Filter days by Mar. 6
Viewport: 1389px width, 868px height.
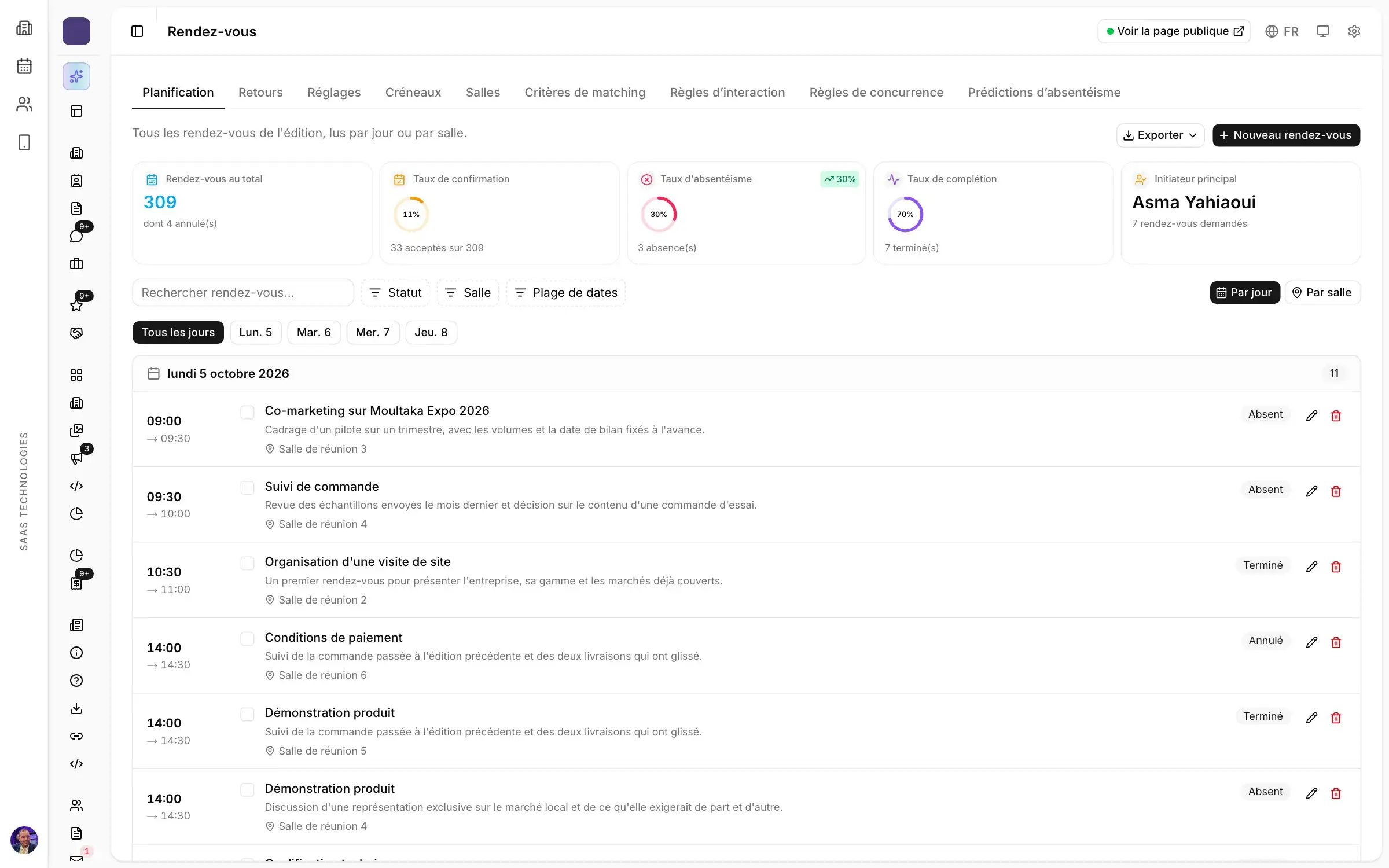(314, 333)
